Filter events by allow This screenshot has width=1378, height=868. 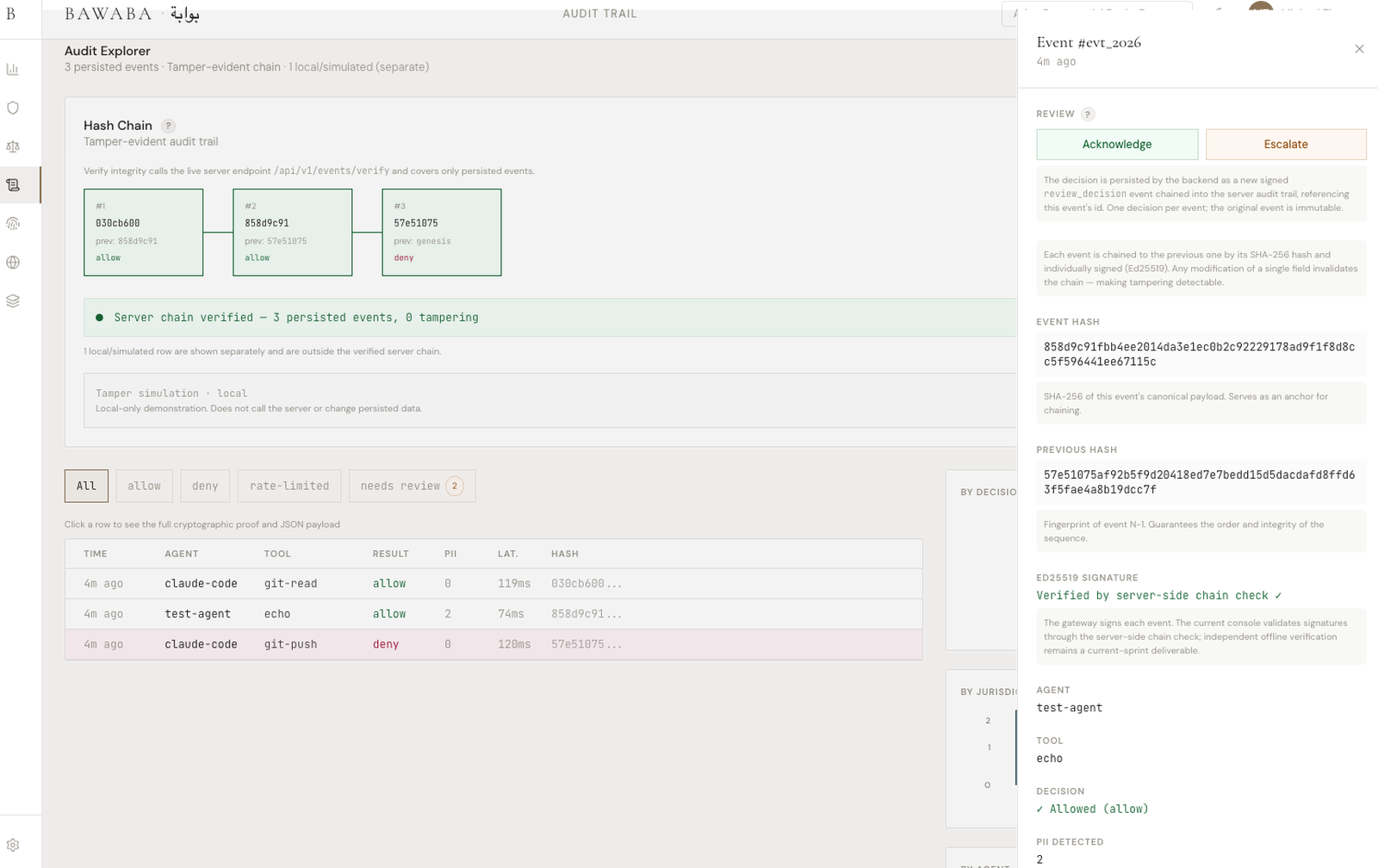click(144, 486)
